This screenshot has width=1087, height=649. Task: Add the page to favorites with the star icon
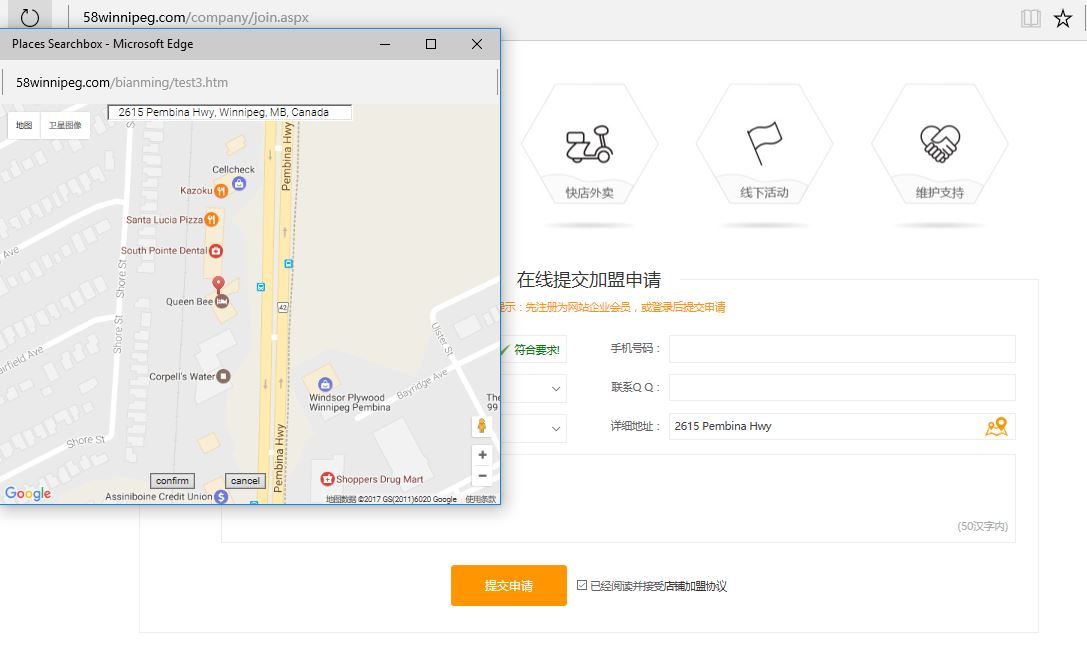(1063, 18)
